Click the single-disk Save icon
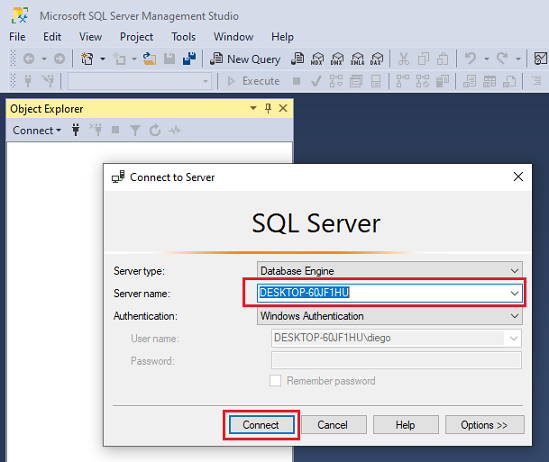The height and width of the screenshot is (462, 549). 169,59
